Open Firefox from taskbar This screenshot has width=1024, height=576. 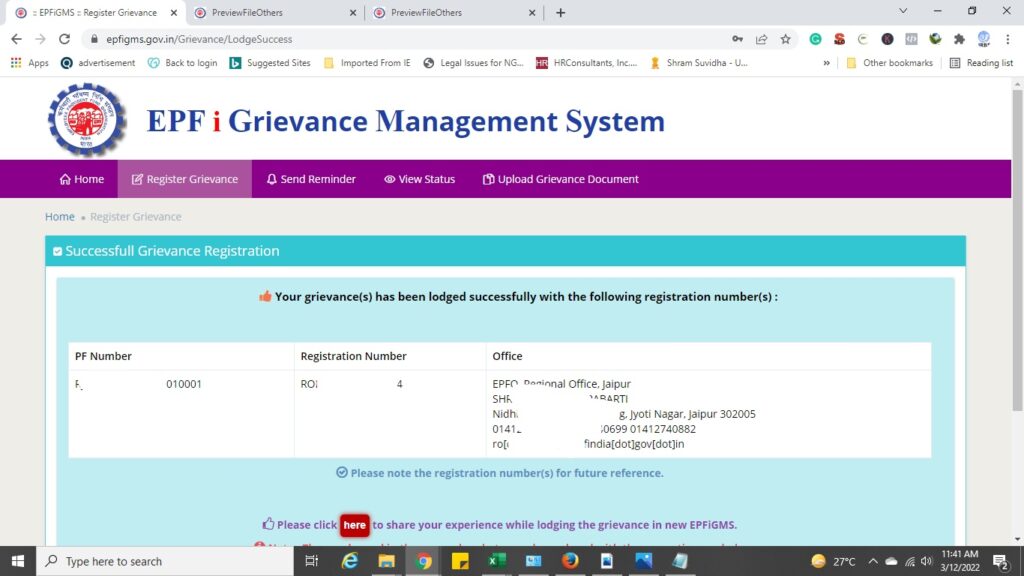[x=570, y=561]
